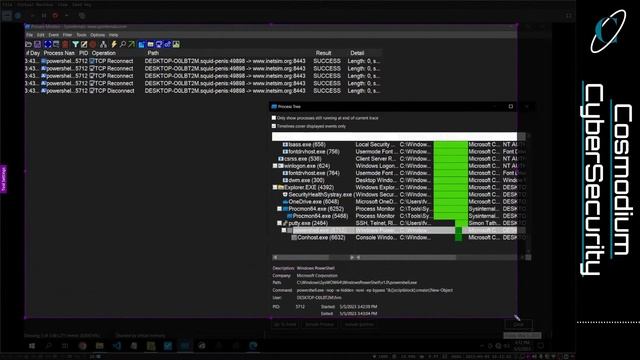Open the Edit menu

click(41, 35)
